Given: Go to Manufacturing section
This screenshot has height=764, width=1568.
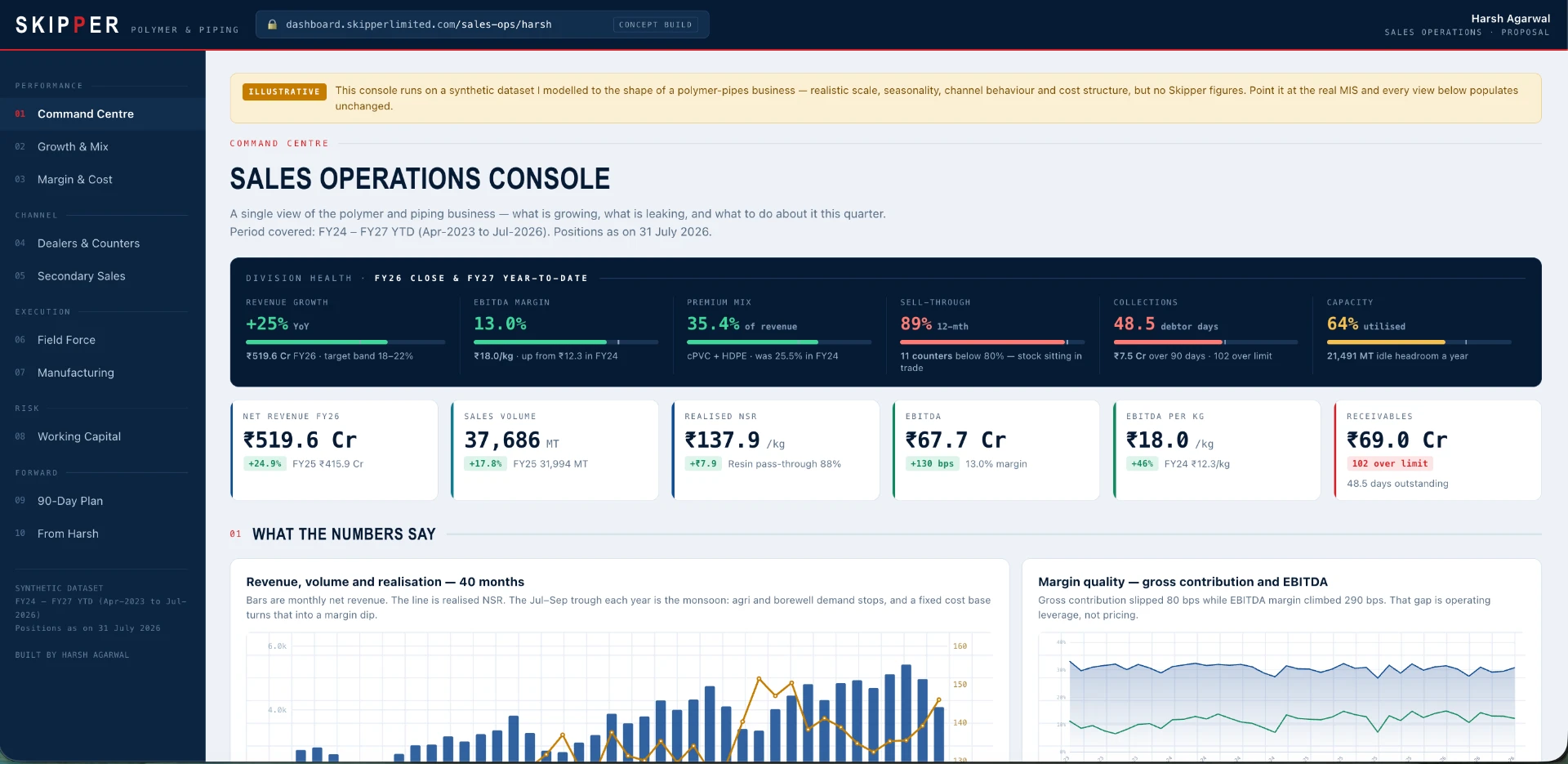Looking at the screenshot, I should (x=103, y=373).
